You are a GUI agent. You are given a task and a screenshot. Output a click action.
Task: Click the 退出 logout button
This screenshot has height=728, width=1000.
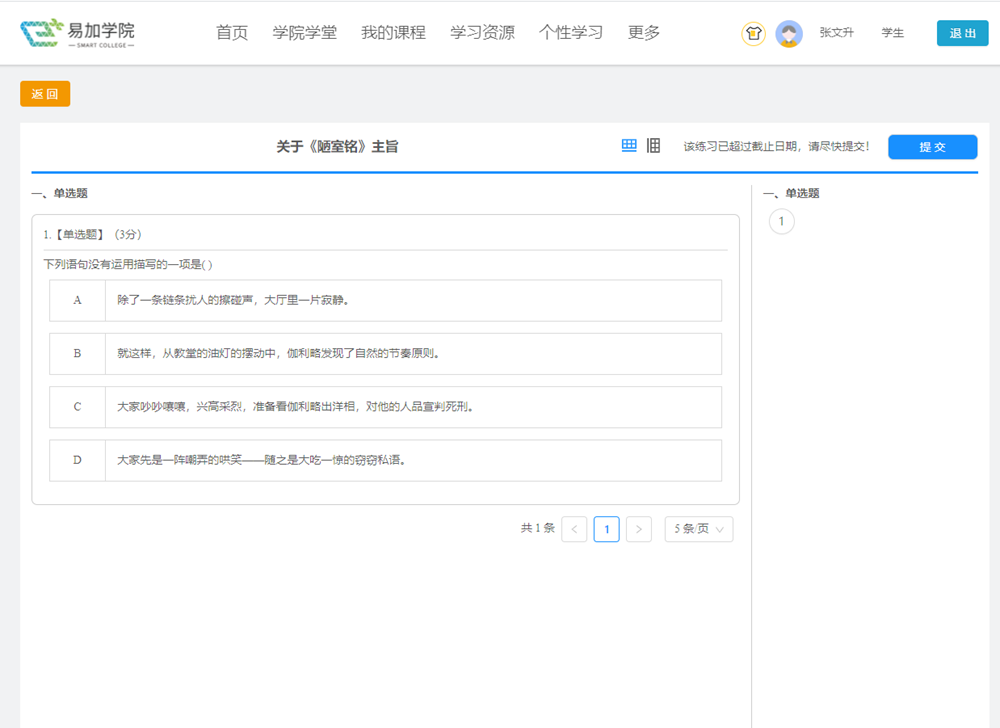[962, 33]
